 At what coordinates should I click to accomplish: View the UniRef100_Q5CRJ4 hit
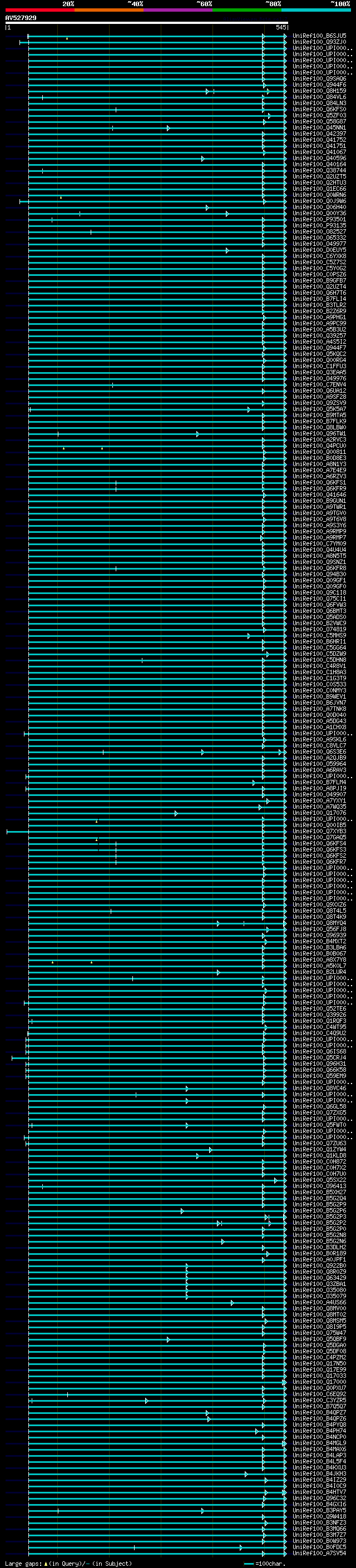[x=319, y=1057]
